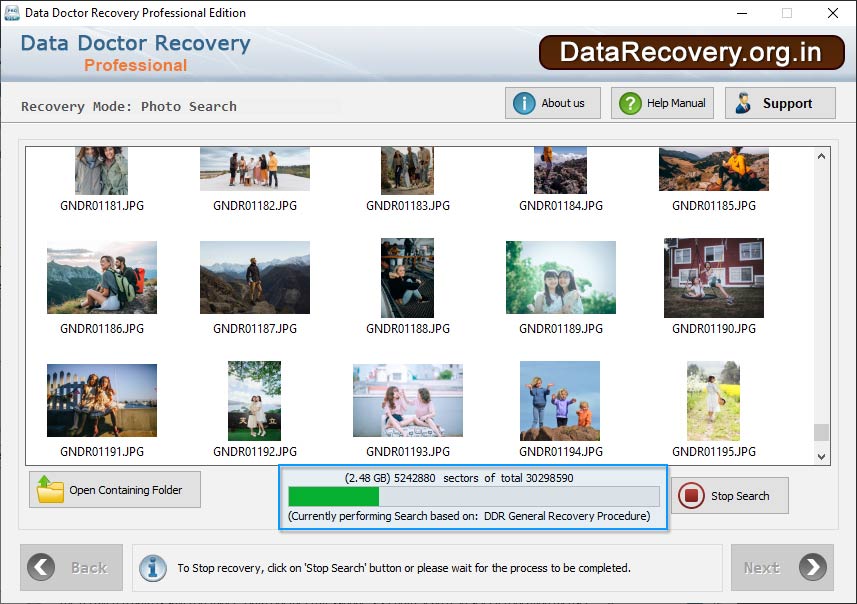The image size is (857, 604).
Task: Select thumbnail GNDR01193.JPG
Action: 408,400
